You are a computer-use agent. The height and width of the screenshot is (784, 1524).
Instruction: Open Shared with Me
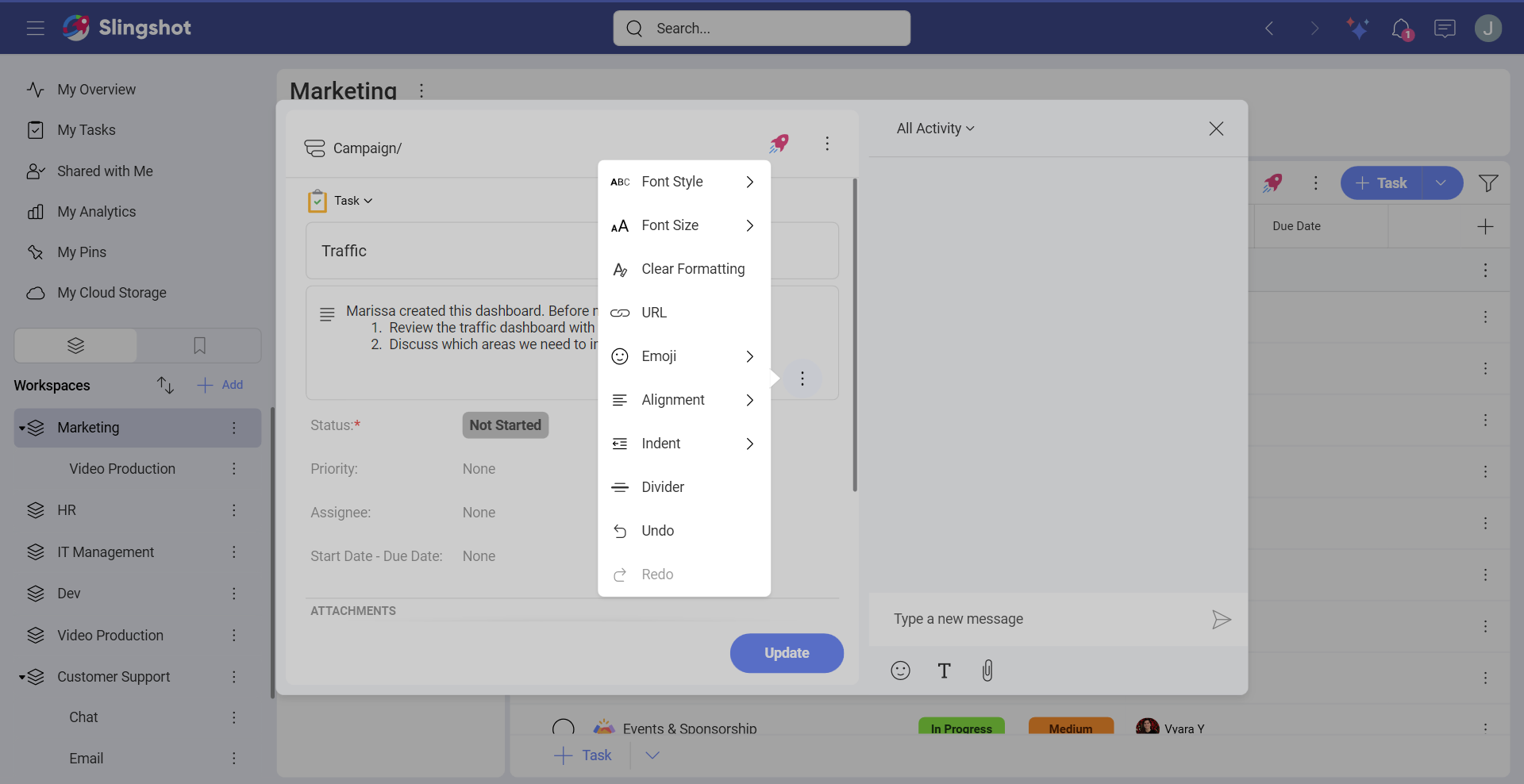pos(105,171)
